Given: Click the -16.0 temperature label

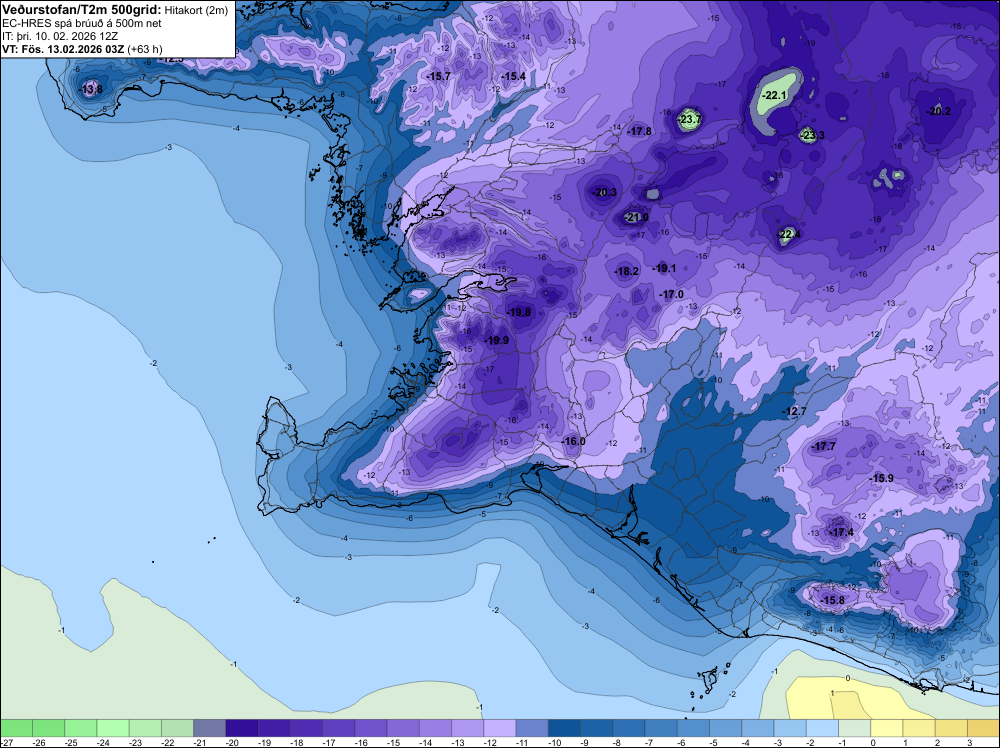Looking at the screenshot, I should [x=573, y=441].
